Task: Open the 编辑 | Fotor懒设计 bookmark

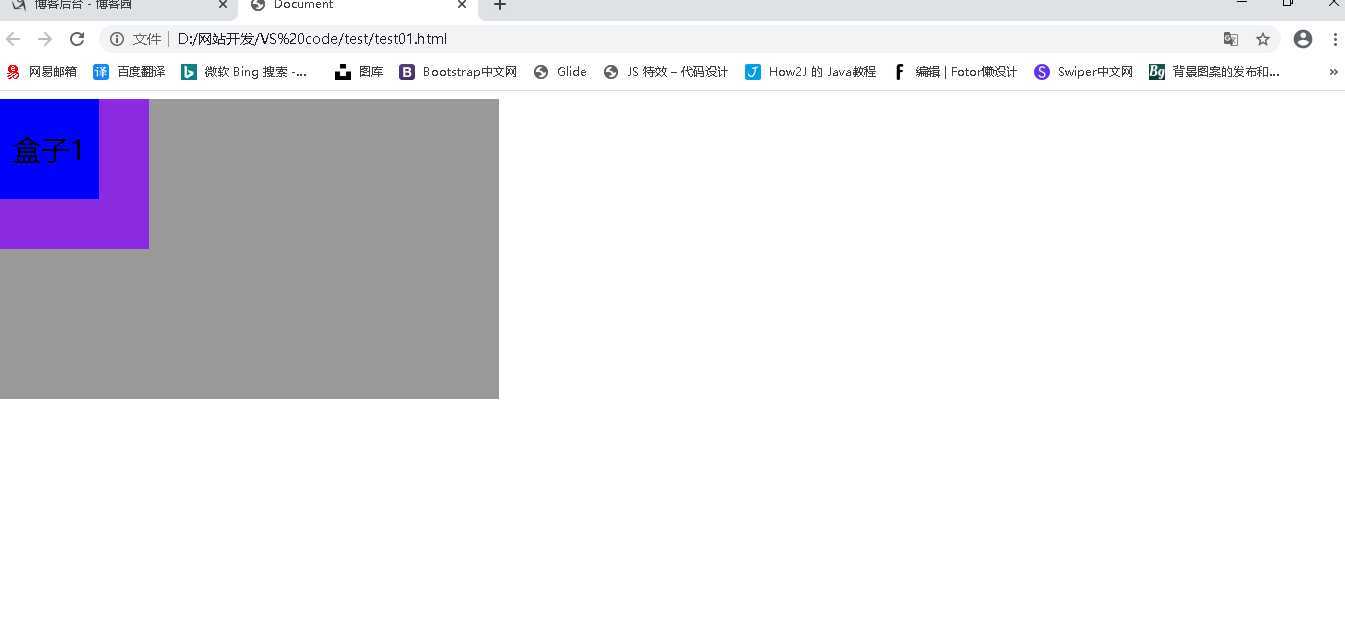Action: pos(955,72)
